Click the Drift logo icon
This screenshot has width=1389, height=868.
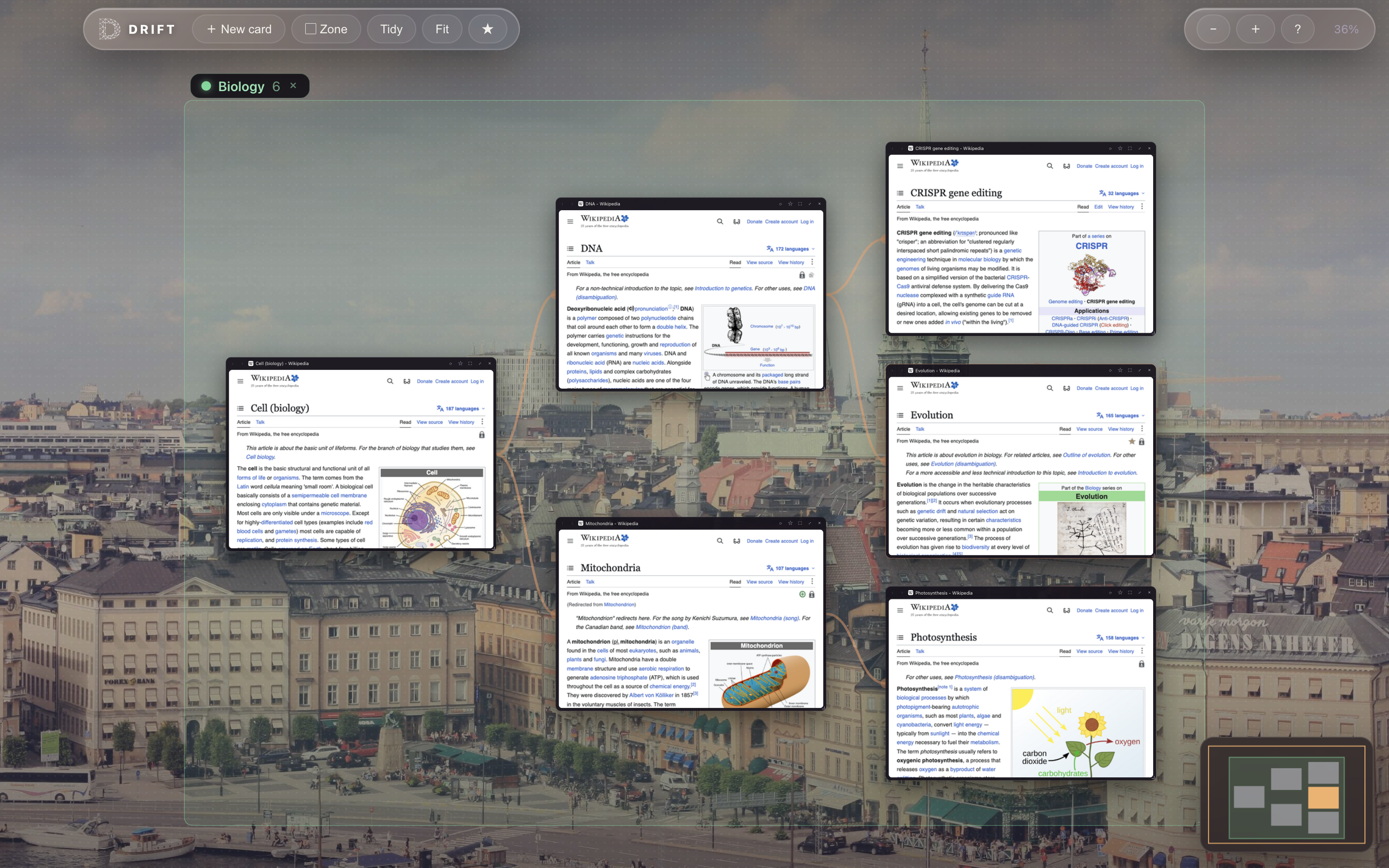(x=109, y=29)
